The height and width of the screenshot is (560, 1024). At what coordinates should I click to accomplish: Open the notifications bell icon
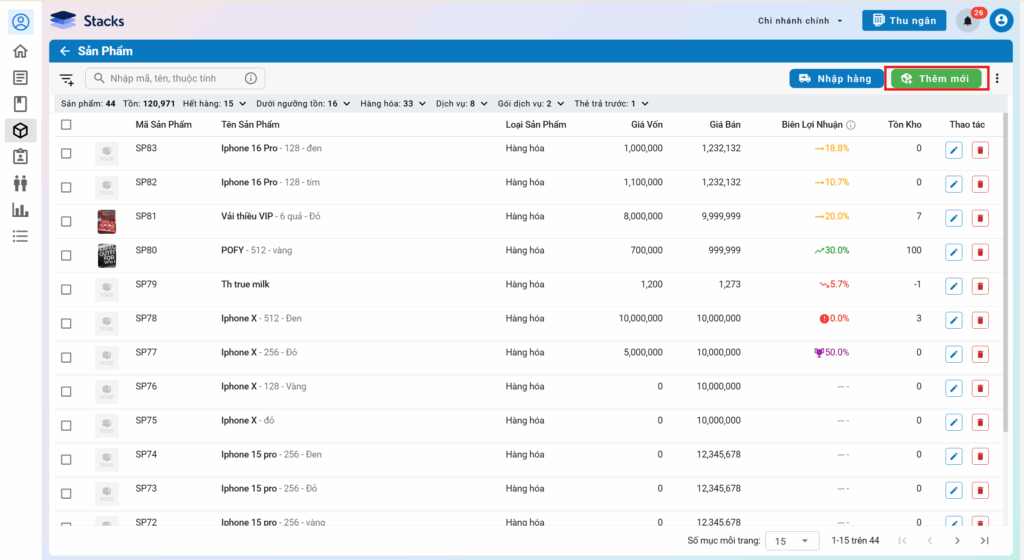pos(967,21)
